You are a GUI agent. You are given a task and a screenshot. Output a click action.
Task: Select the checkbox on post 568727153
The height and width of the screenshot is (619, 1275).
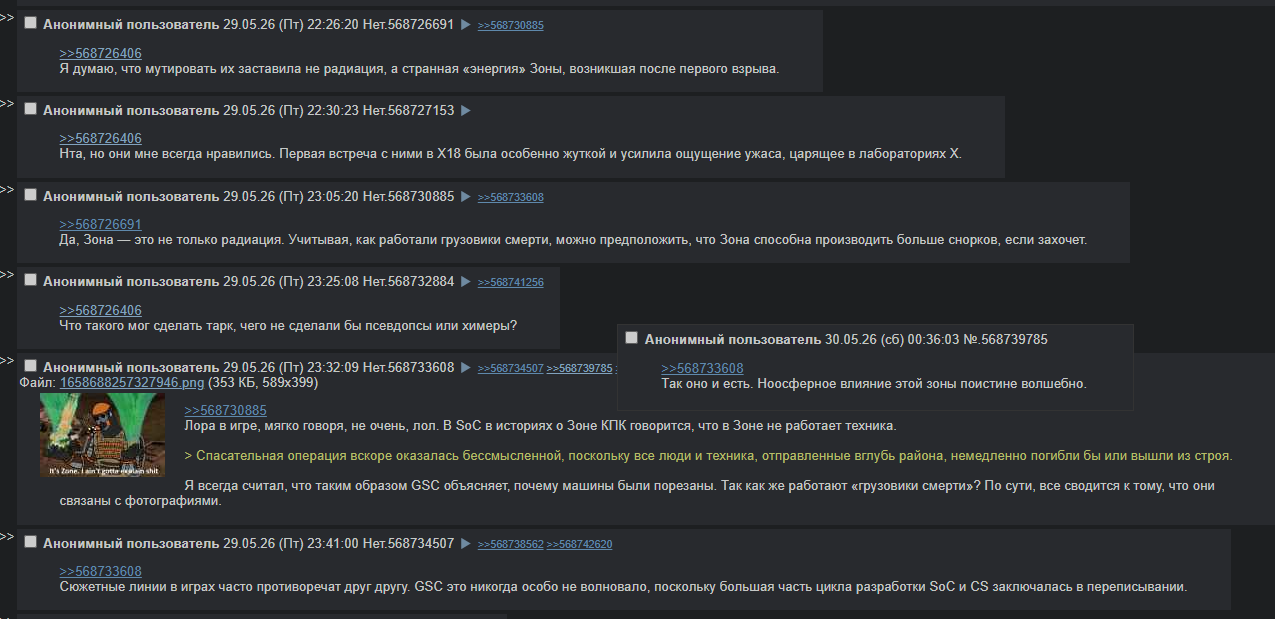[x=30, y=109]
